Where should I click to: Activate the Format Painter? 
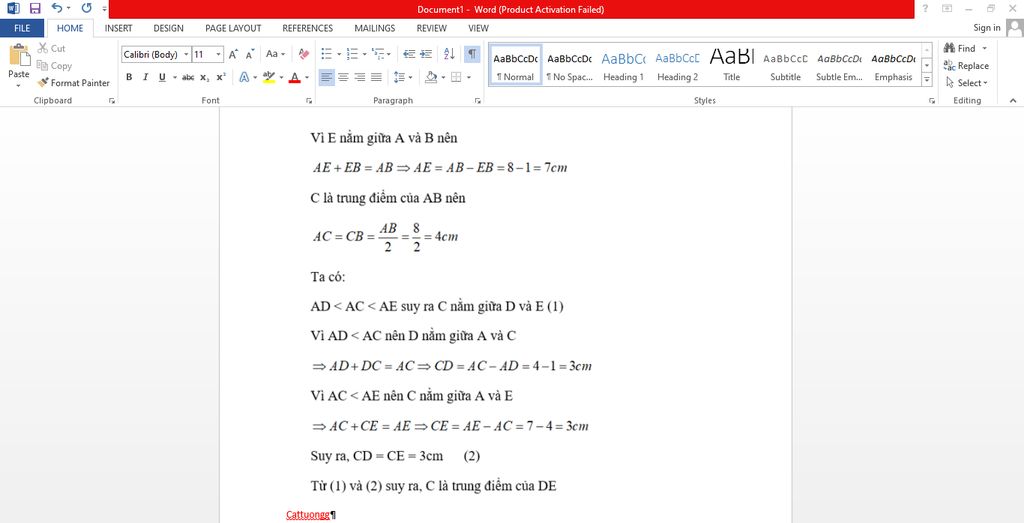74,83
